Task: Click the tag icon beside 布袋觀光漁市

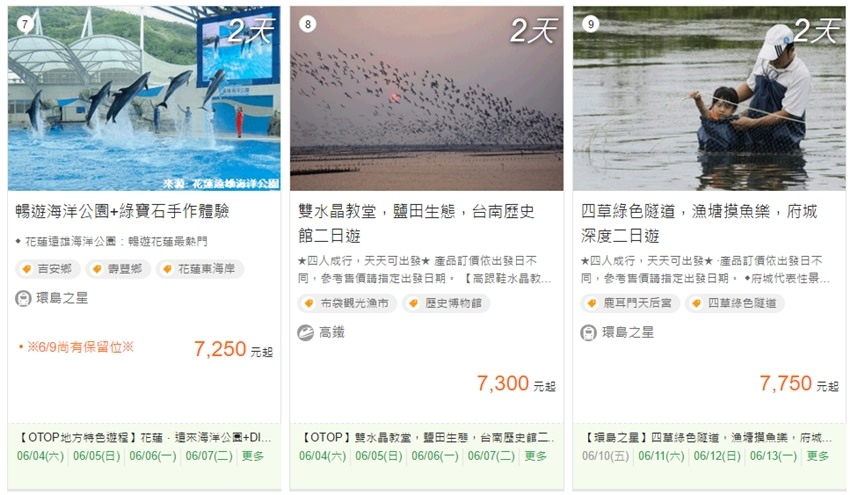Action: (311, 303)
